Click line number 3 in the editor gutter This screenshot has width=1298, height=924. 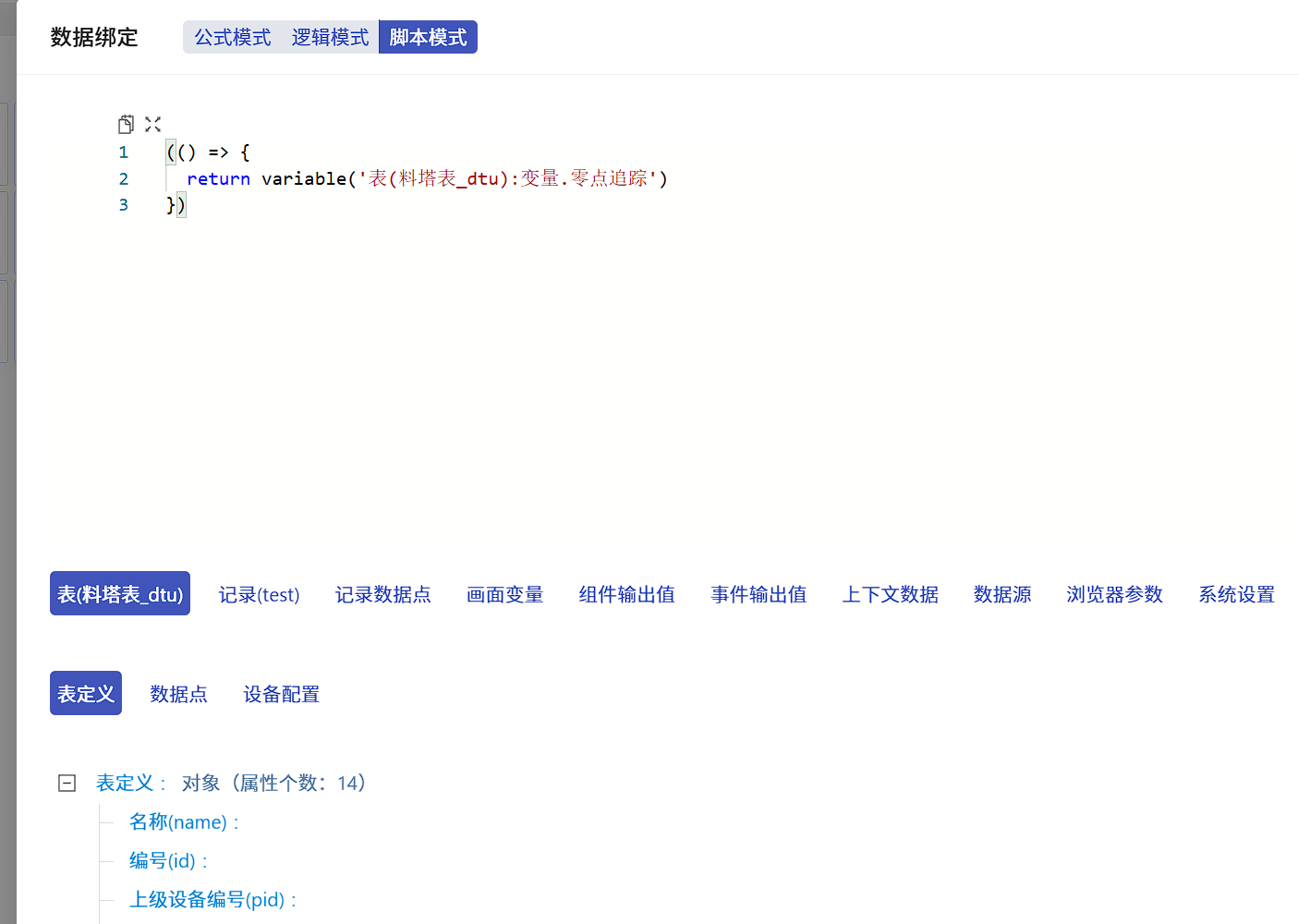pyautogui.click(x=123, y=205)
